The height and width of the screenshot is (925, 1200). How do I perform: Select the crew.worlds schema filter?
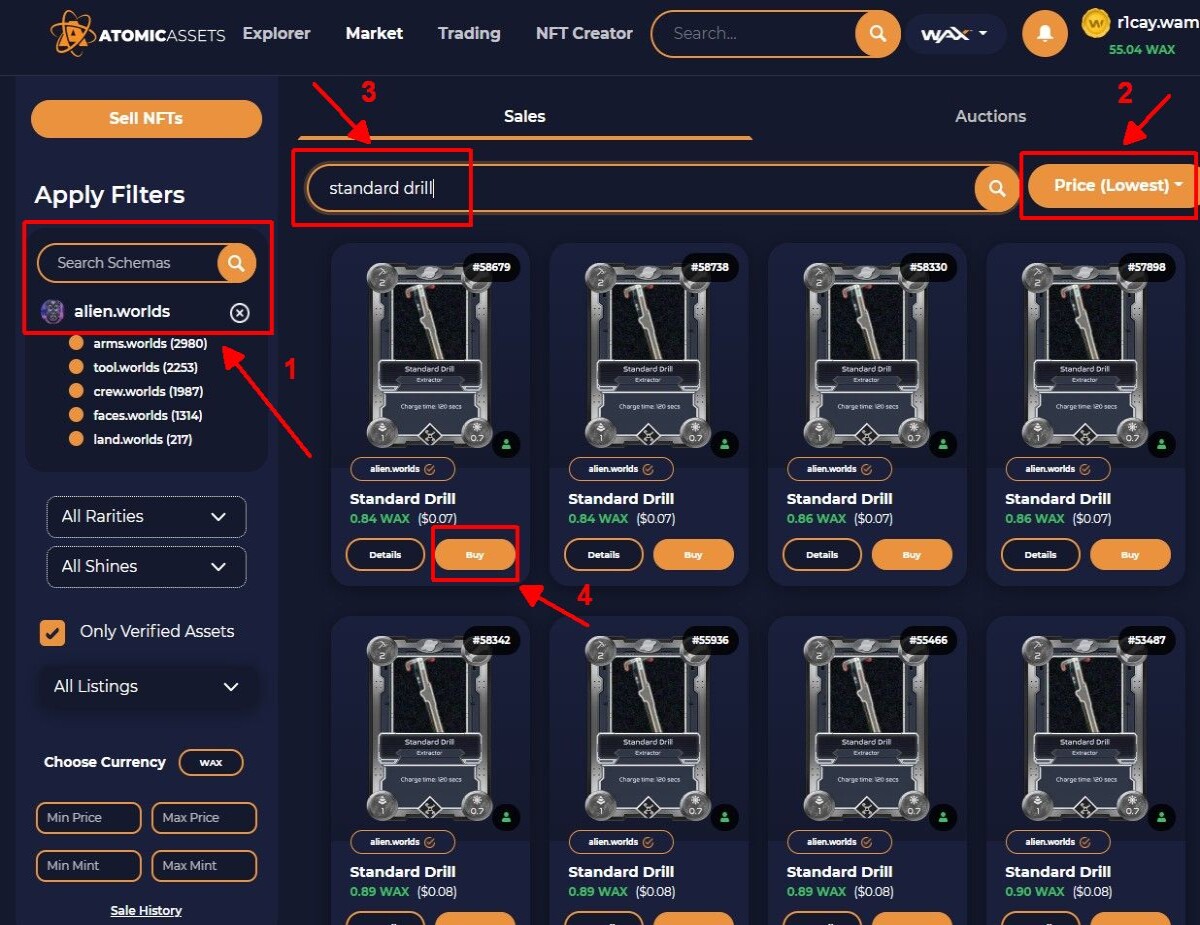tap(136, 392)
